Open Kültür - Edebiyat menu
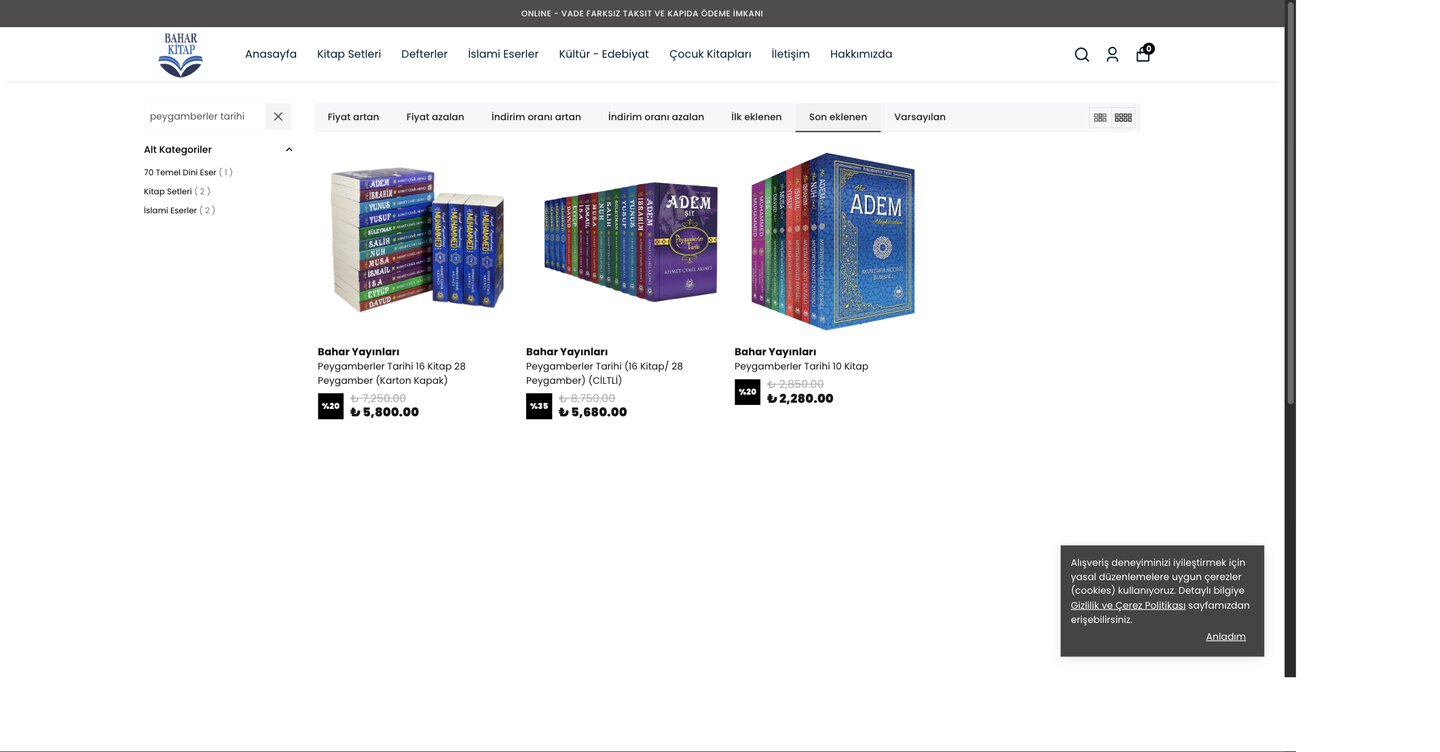The width and height of the screenshot is (1440, 752). coord(604,54)
